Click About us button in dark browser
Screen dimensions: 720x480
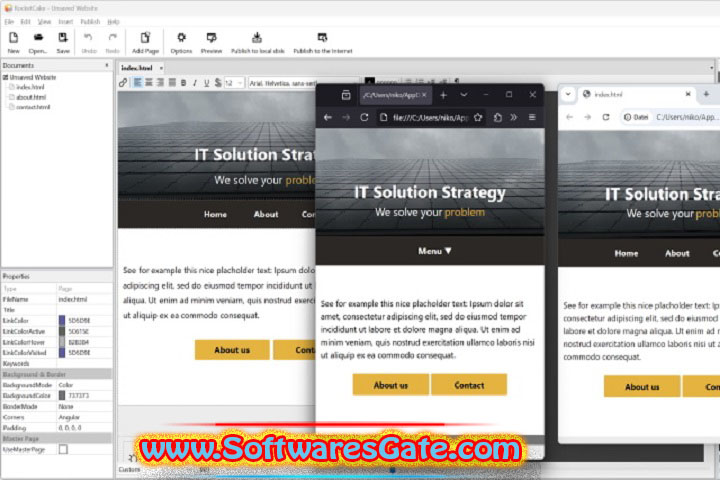(x=391, y=385)
